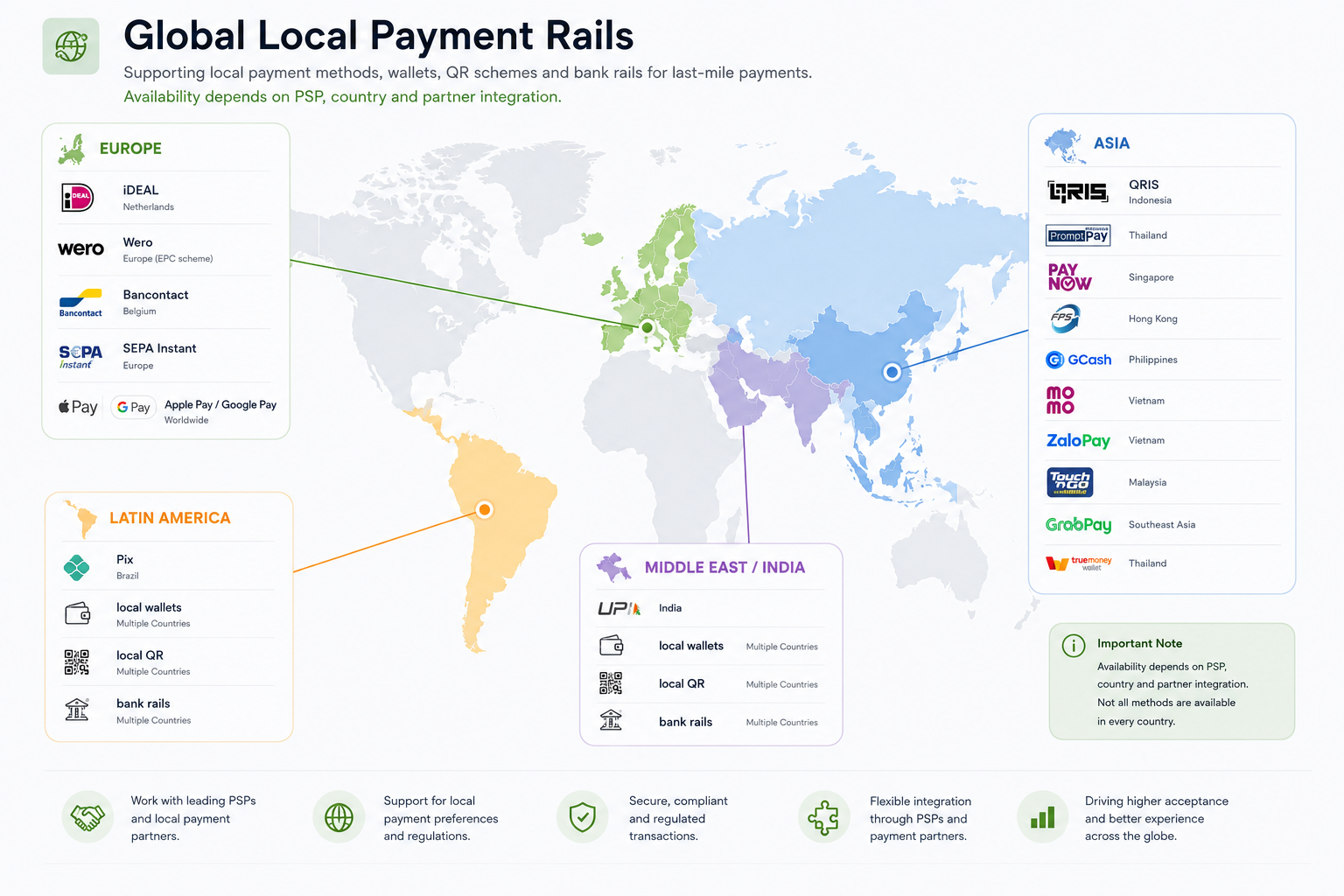The height and width of the screenshot is (896, 1344).
Task: Click the 'Hong Kong' label
Action: (1152, 318)
